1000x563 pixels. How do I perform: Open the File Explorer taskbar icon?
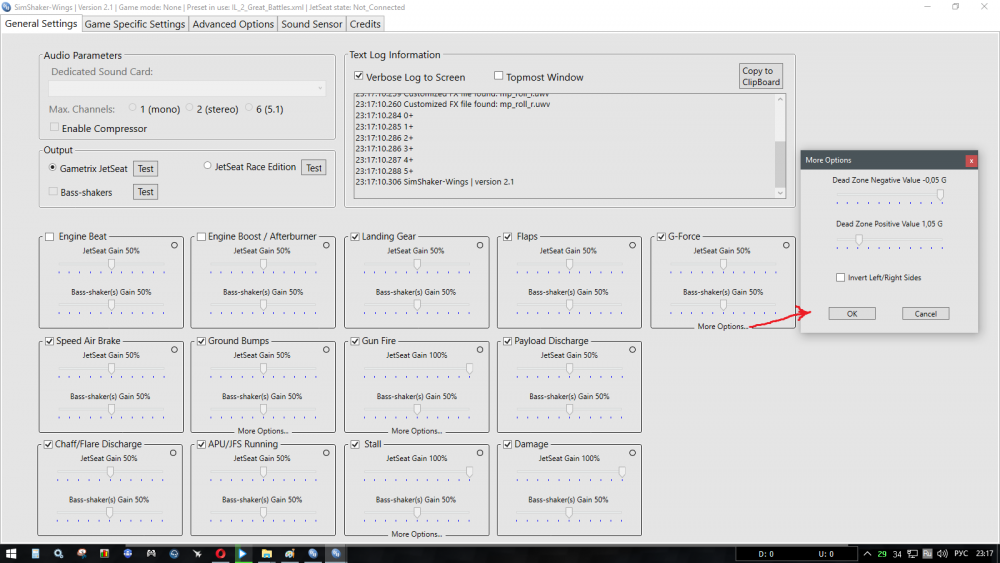click(x=267, y=553)
